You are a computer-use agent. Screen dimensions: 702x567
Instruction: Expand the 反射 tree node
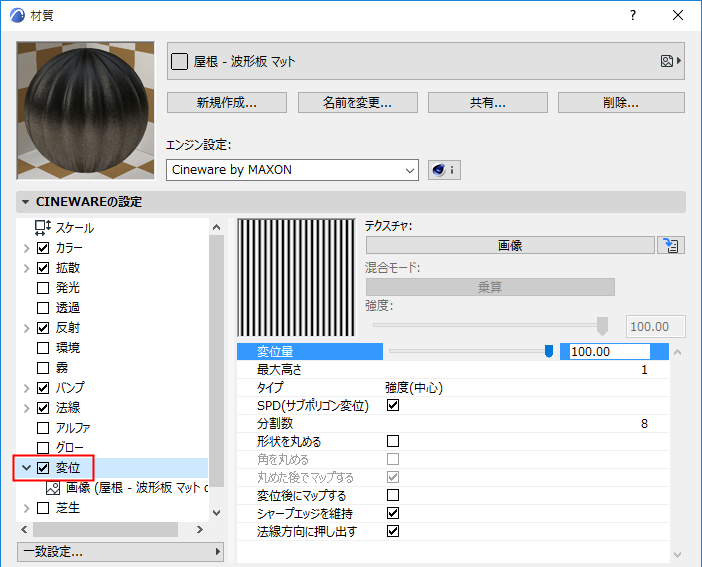coord(26,328)
